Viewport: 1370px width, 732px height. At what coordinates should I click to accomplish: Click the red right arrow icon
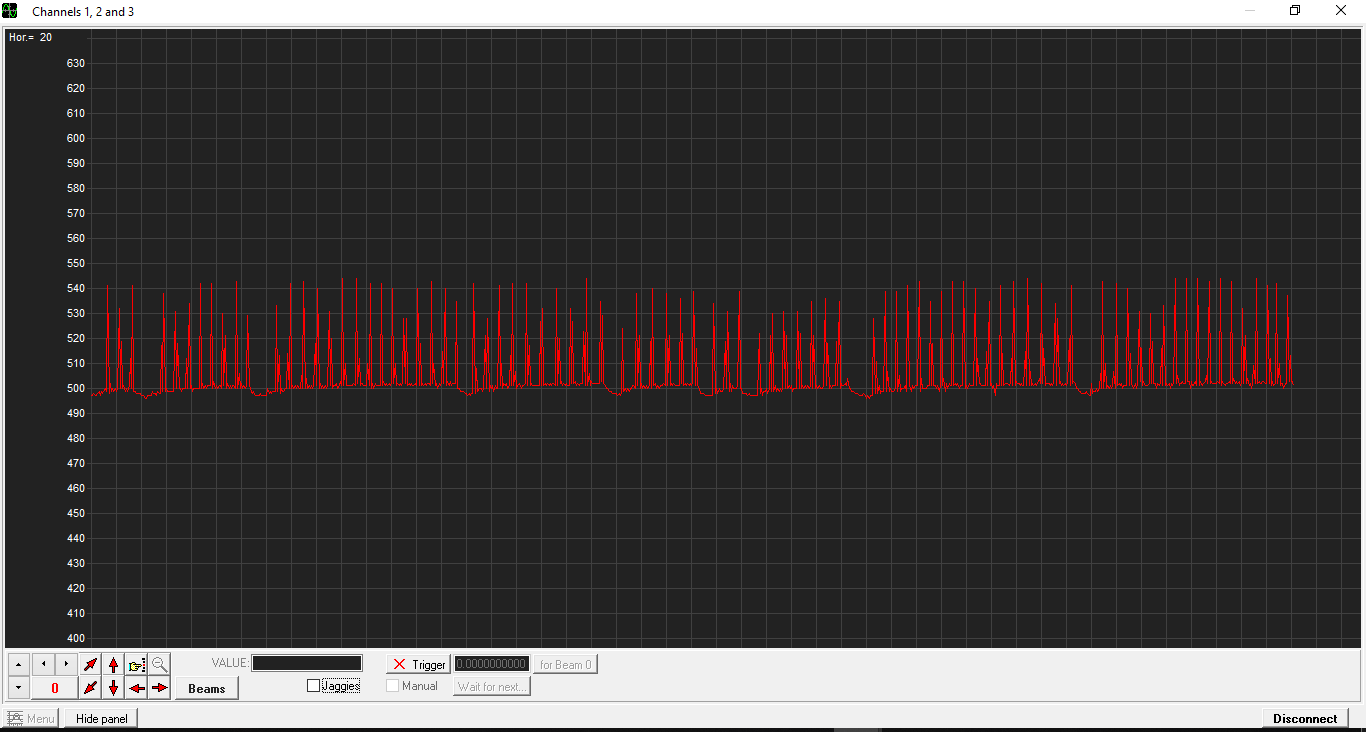click(x=160, y=688)
